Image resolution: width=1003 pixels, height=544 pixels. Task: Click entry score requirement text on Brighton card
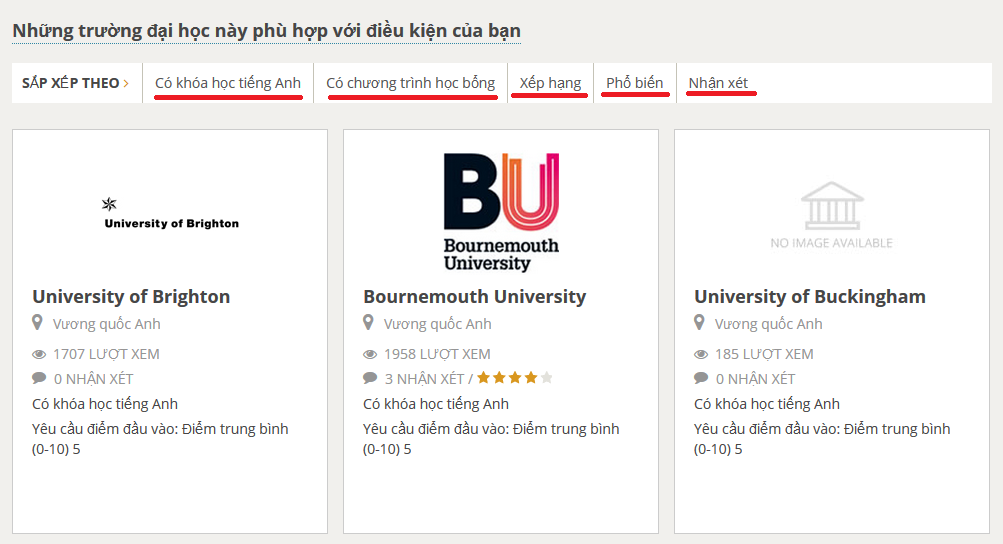pyautogui.click(x=160, y=438)
